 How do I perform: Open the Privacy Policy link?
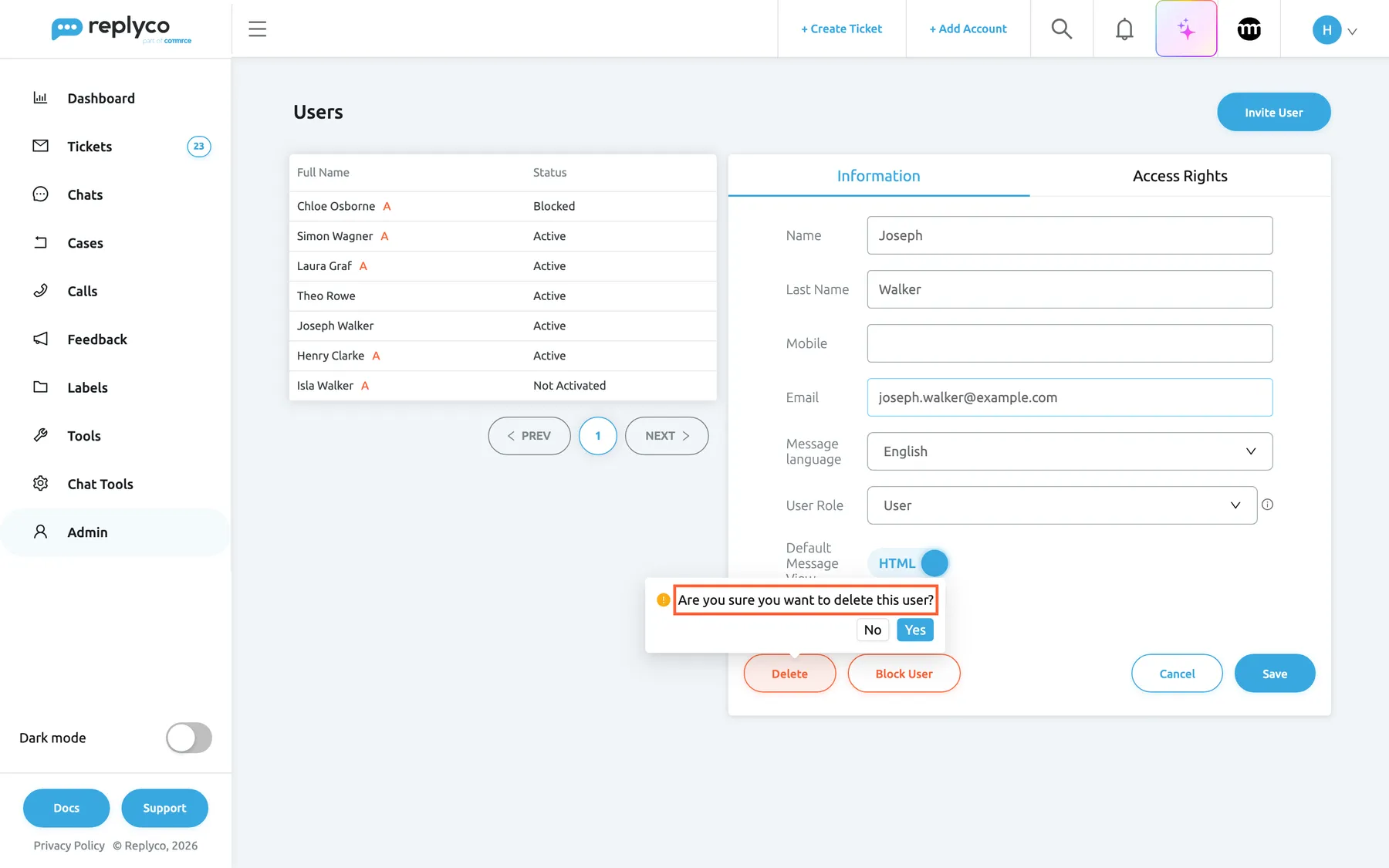(x=69, y=846)
